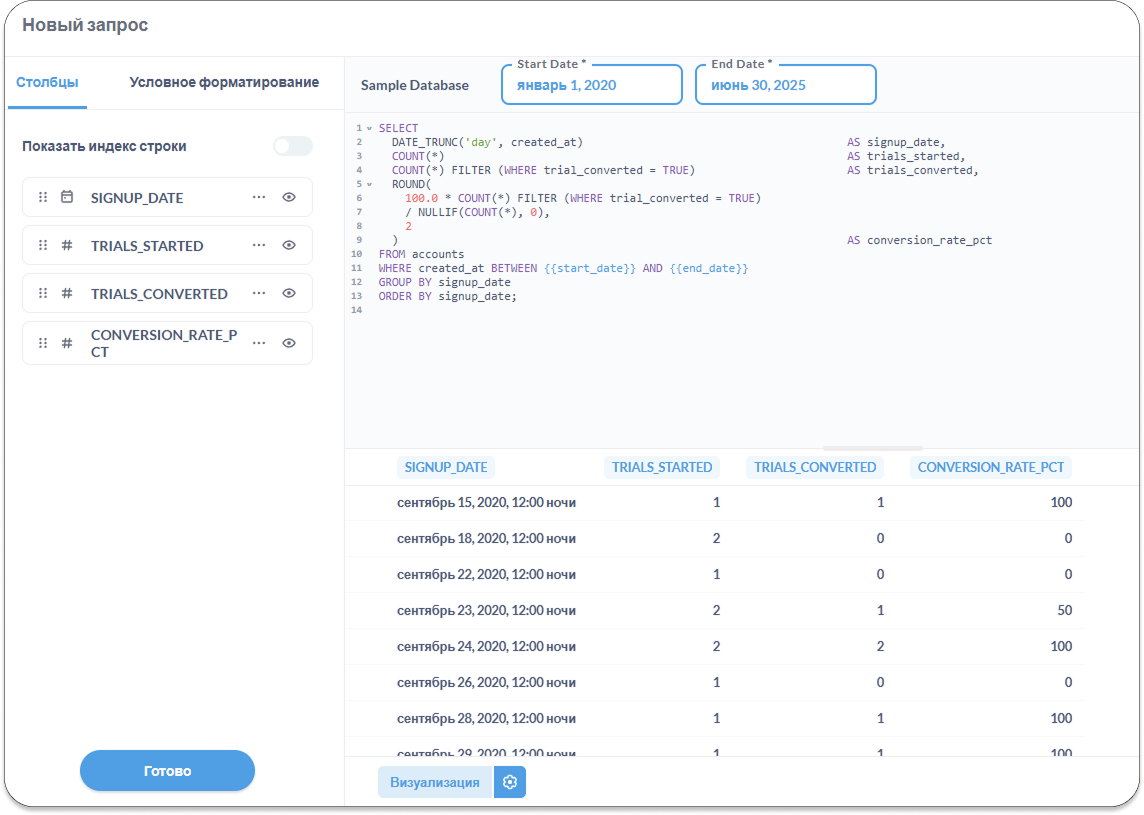Open three-dots menu for SIGNUP_DATE column
Screen dimensions: 1144x815
(259, 198)
